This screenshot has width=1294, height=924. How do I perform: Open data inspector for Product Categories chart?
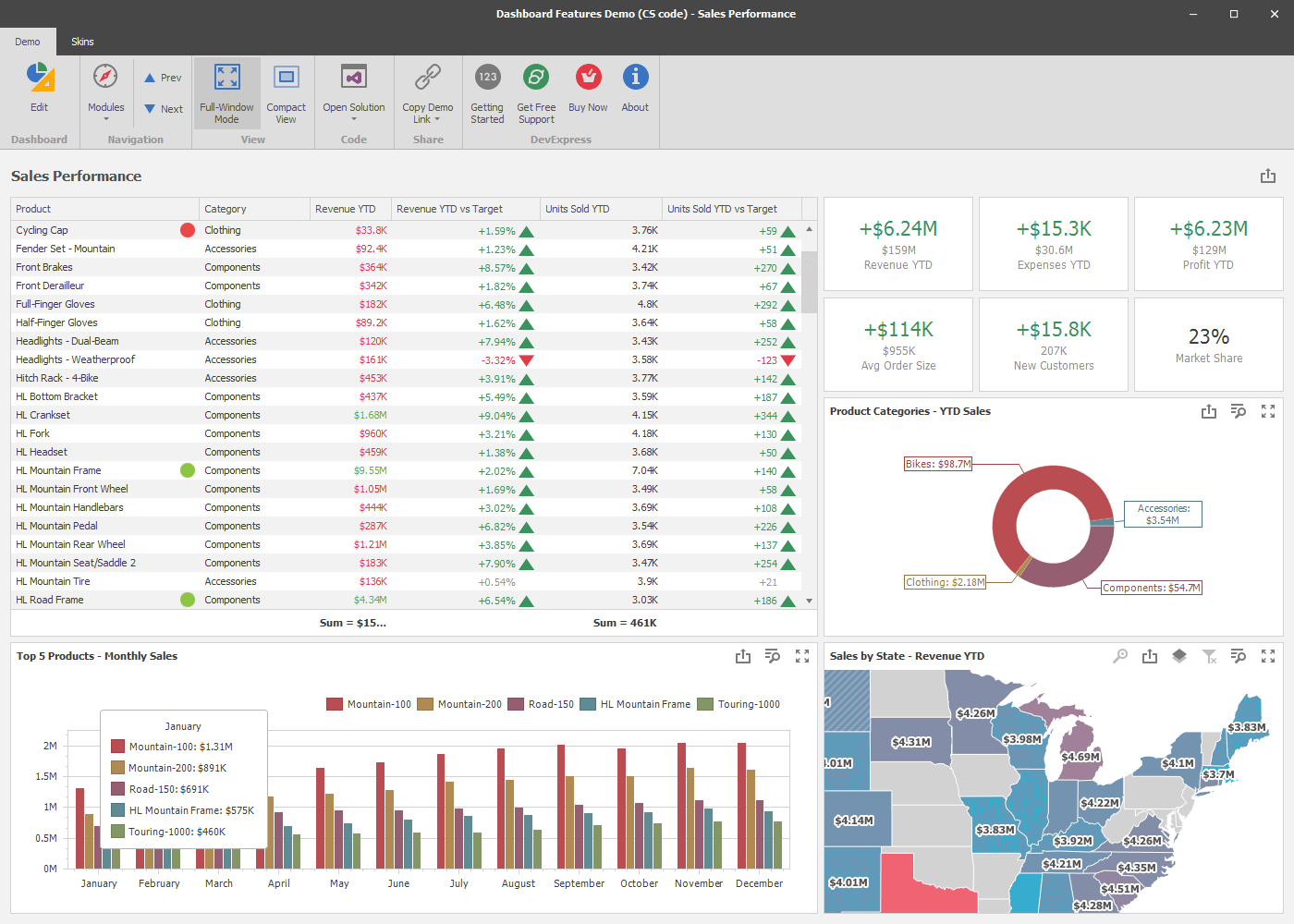(x=1239, y=411)
